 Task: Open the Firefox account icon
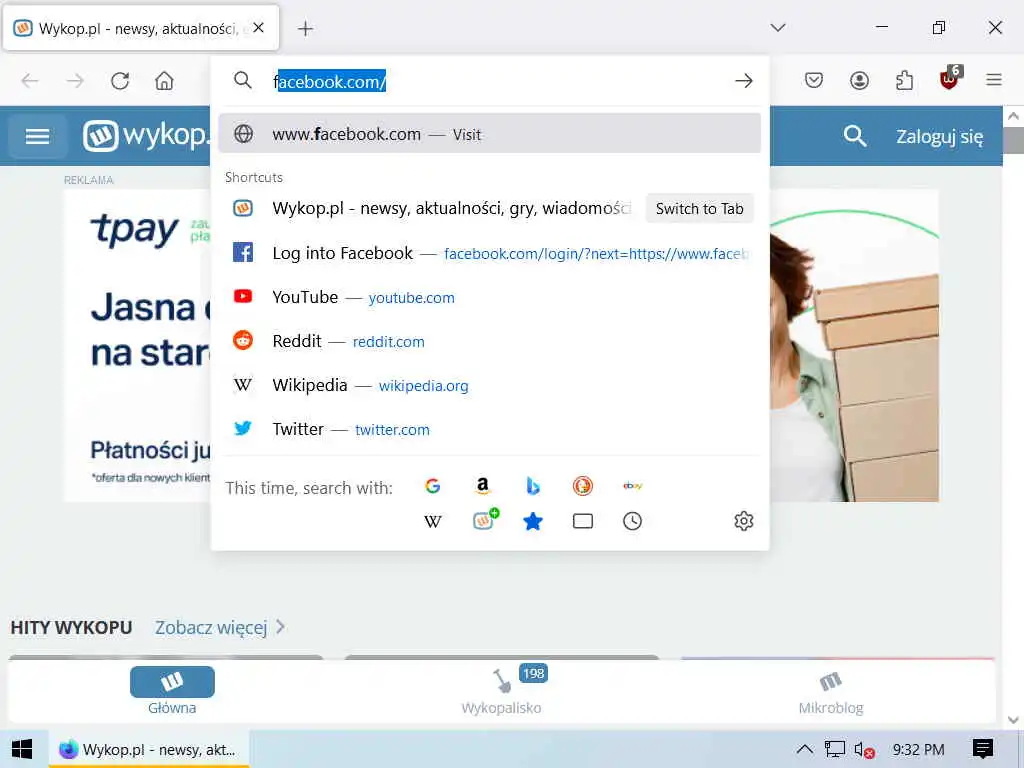859,80
